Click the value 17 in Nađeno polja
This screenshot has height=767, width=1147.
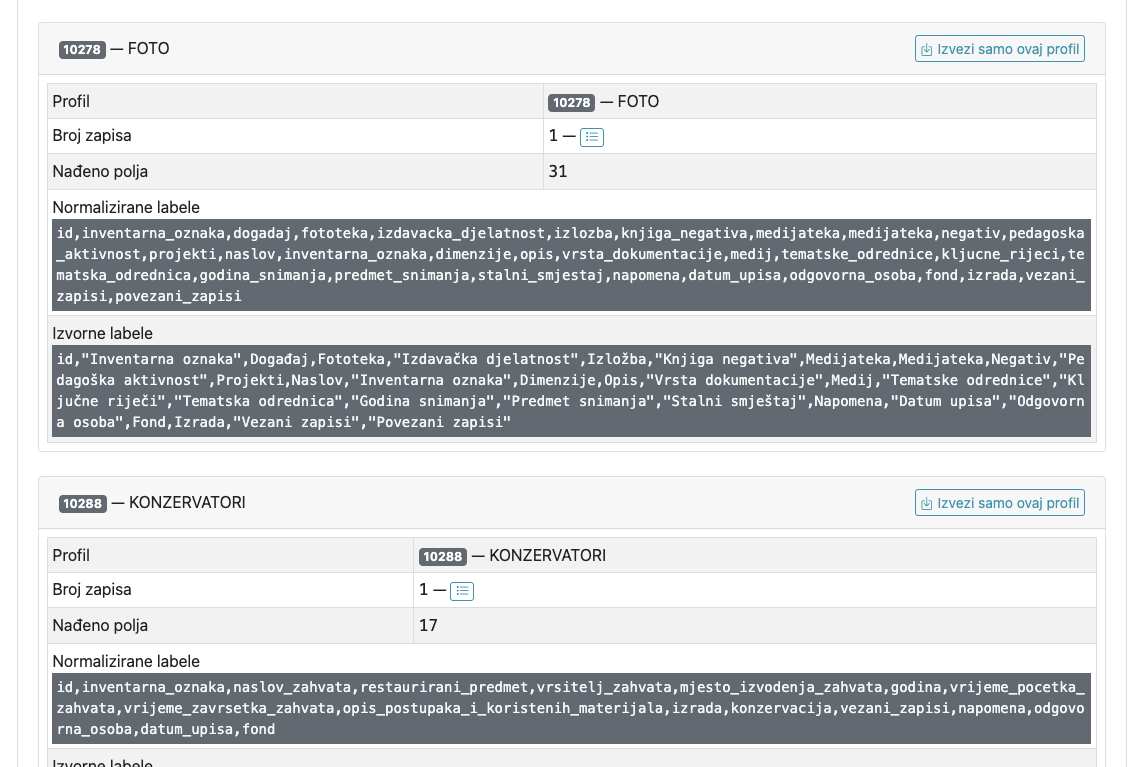[428, 626]
